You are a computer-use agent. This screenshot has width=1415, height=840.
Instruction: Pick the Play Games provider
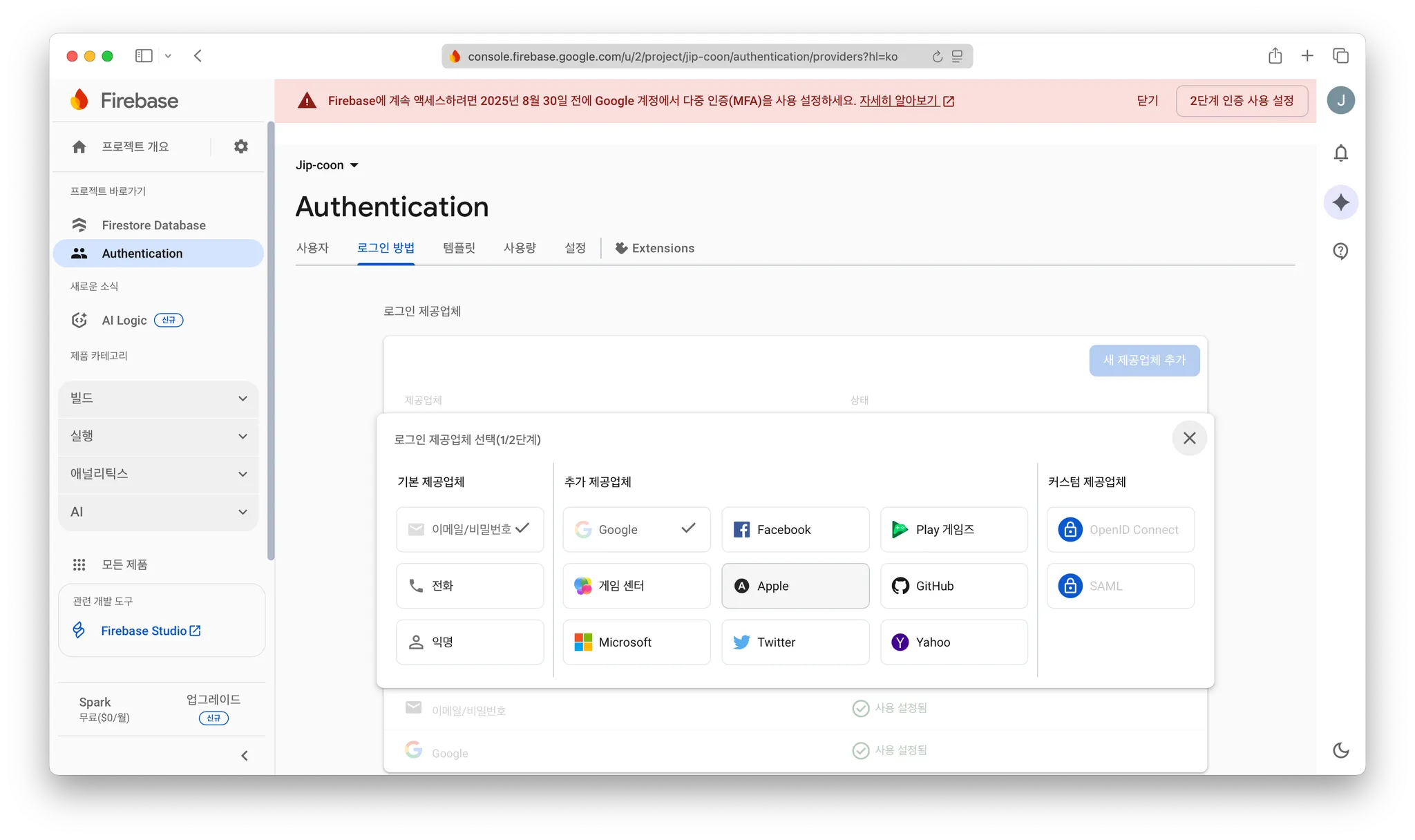click(x=953, y=530)
